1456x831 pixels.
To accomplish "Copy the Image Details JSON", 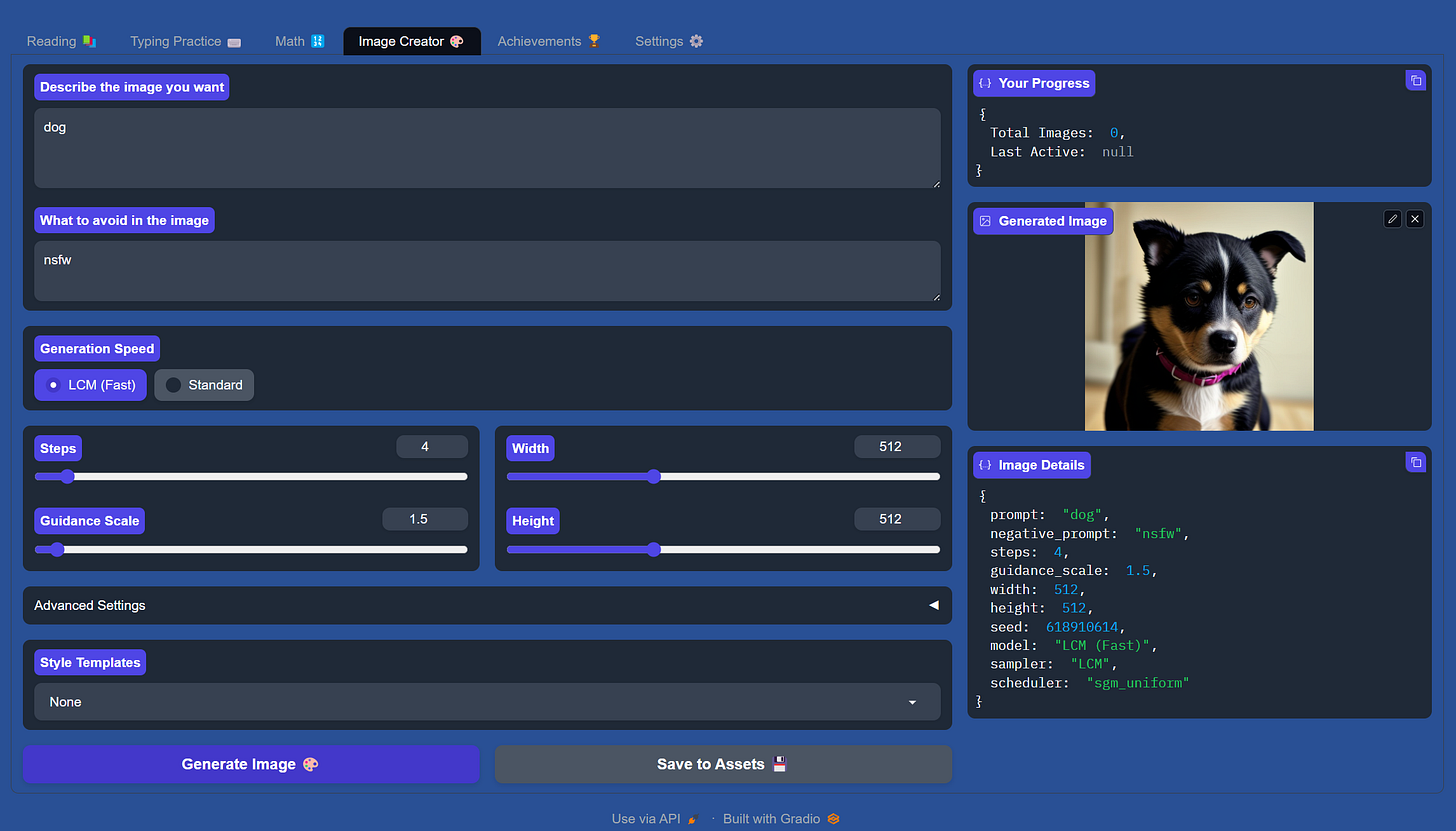I will tap(1415, 462).
